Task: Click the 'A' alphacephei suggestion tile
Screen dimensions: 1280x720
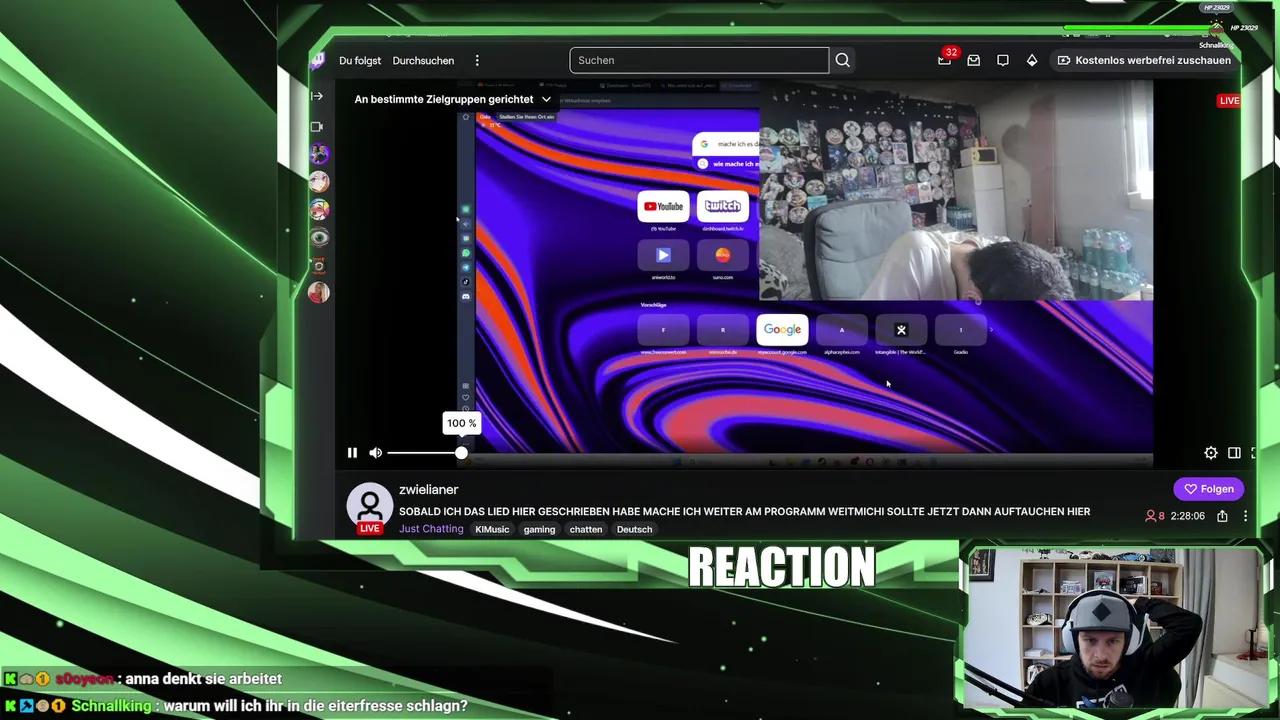Action: (841, 329)
